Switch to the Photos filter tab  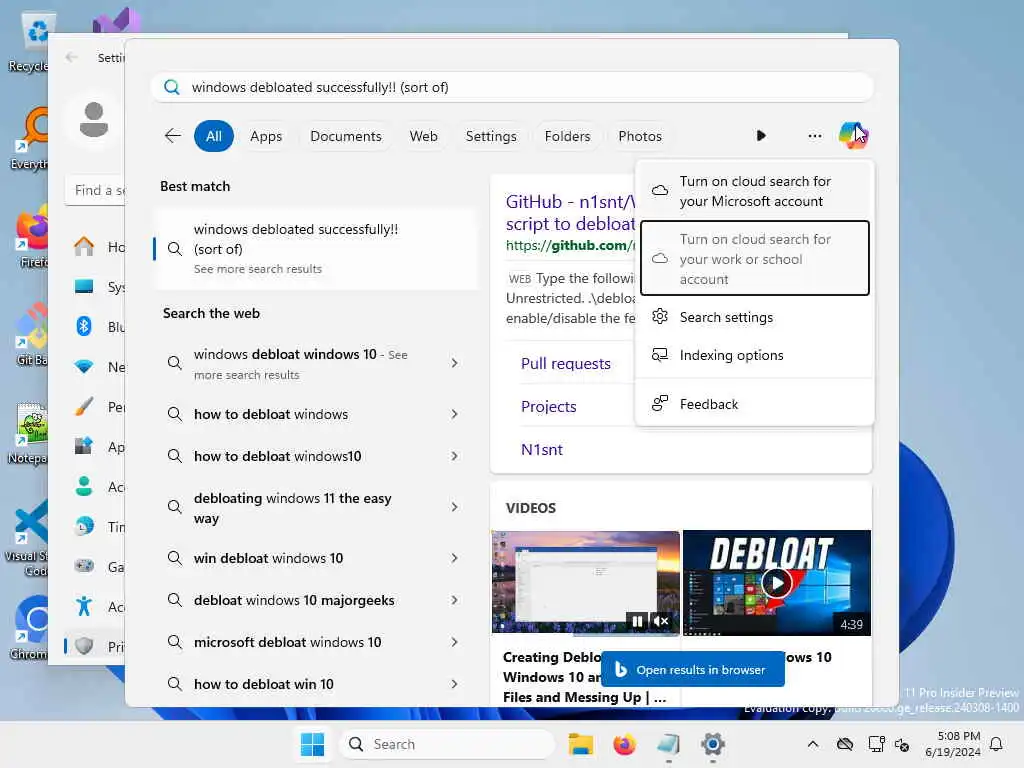[x=640, y=136]
